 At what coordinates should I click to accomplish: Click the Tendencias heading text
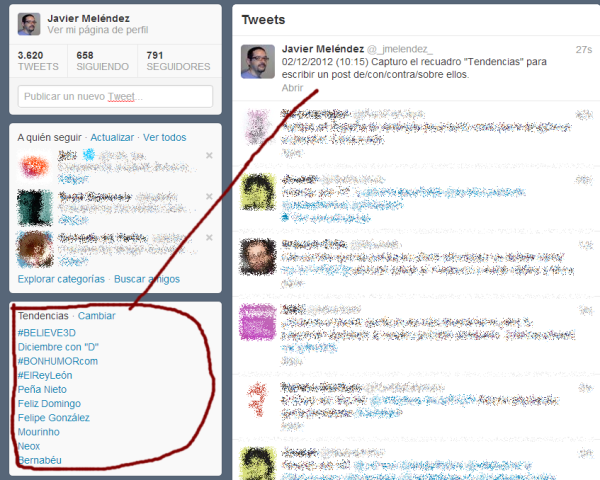coord(43,316)
